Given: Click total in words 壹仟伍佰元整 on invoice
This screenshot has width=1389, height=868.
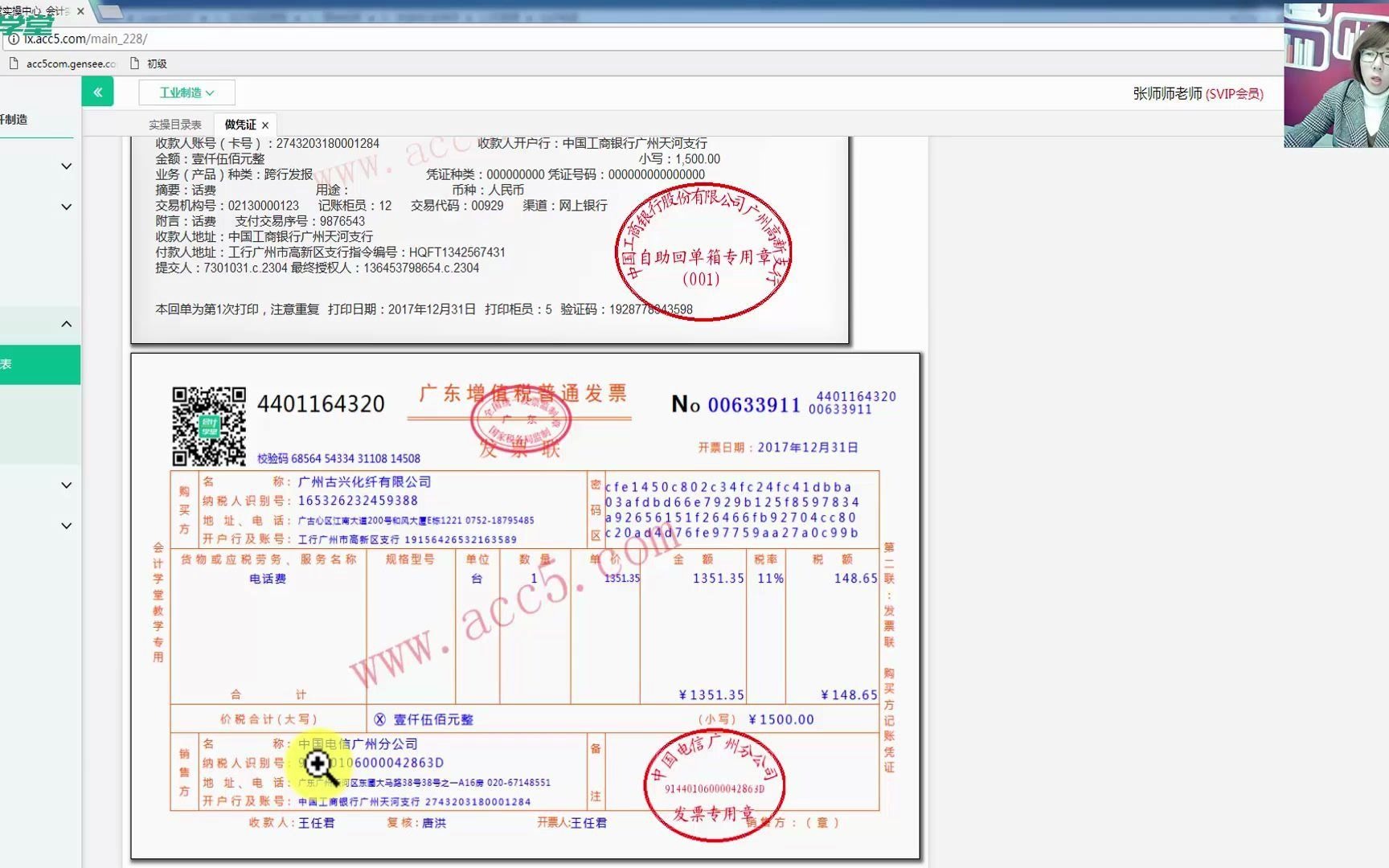Looking at the screenshot, I should [433, 720].
